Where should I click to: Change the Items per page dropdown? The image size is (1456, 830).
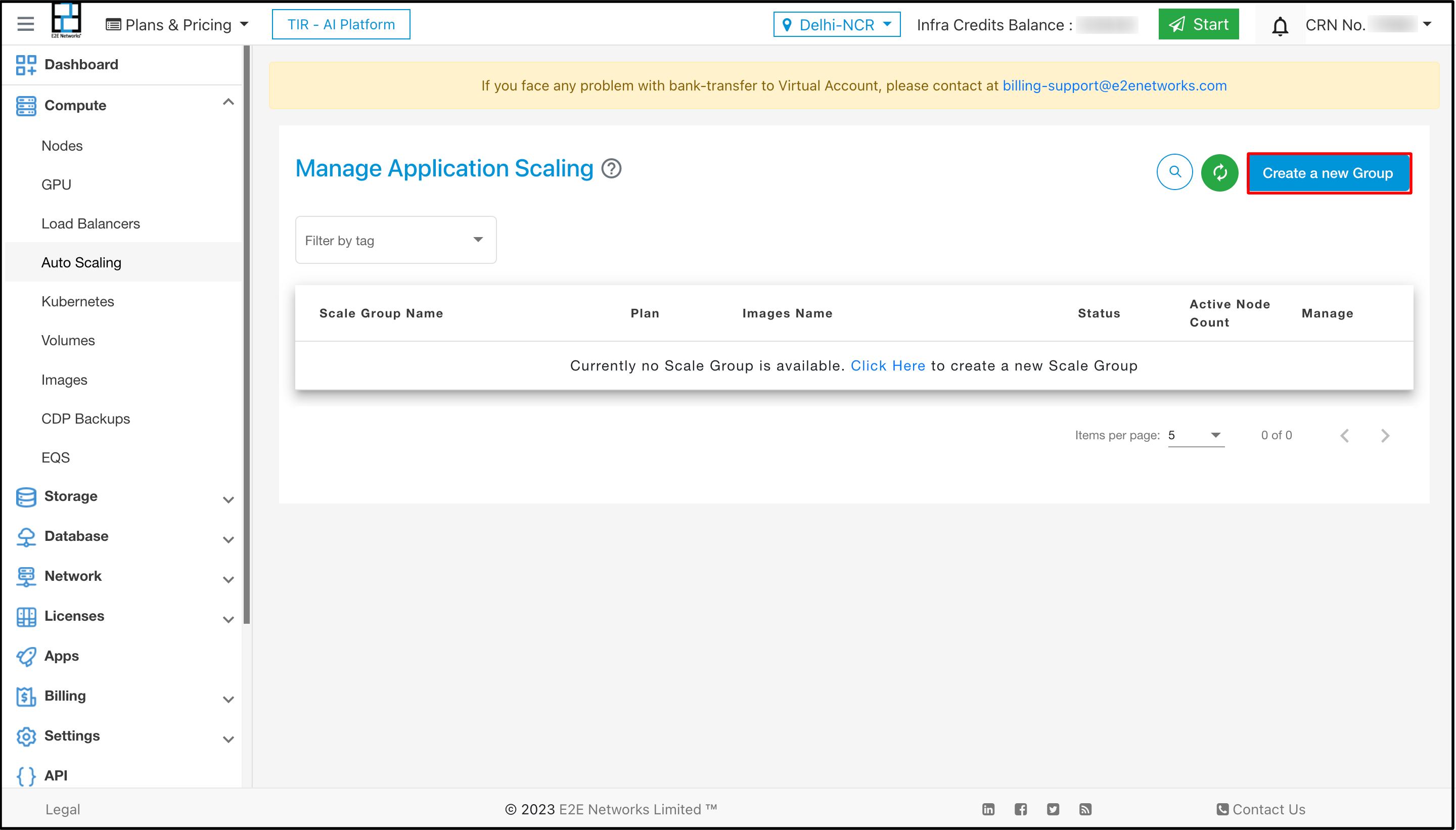1196,436
